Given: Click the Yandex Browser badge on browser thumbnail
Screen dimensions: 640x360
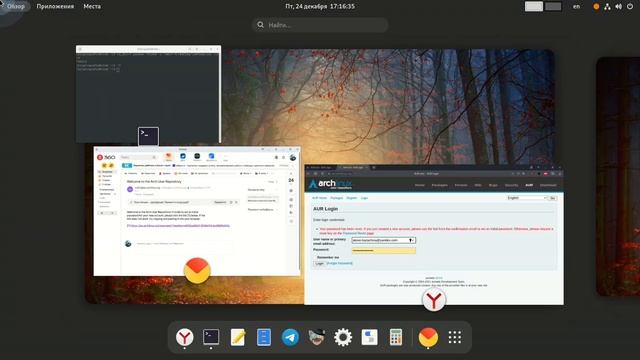Looking at the screenshot, I should 433,300.
